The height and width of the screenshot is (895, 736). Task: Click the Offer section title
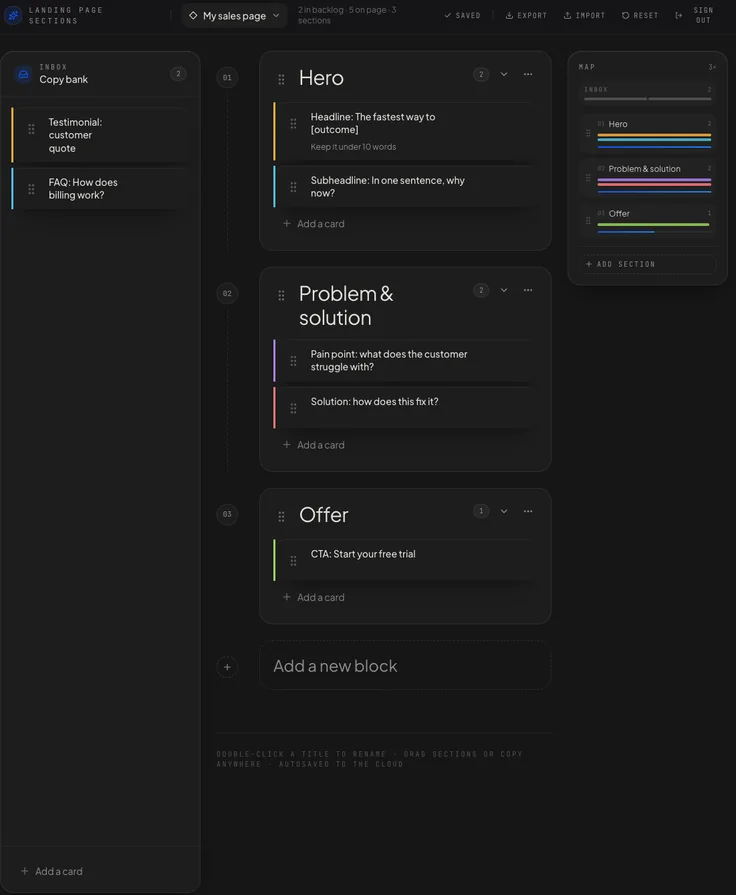click(x=324, y=515)
